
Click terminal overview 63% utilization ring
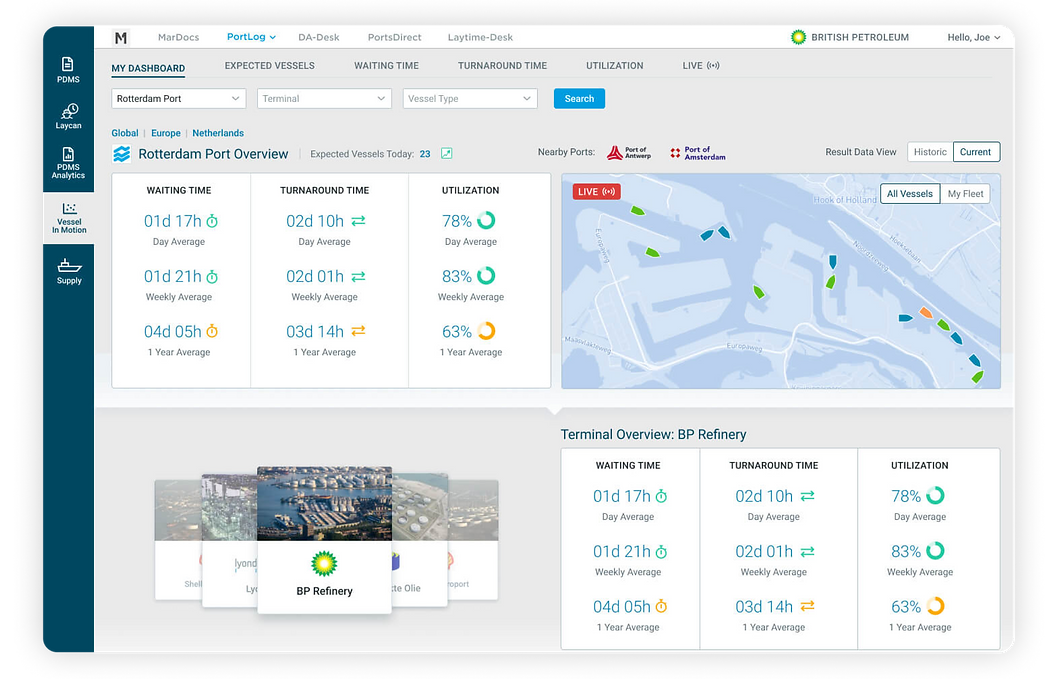[x=935, y=606]
